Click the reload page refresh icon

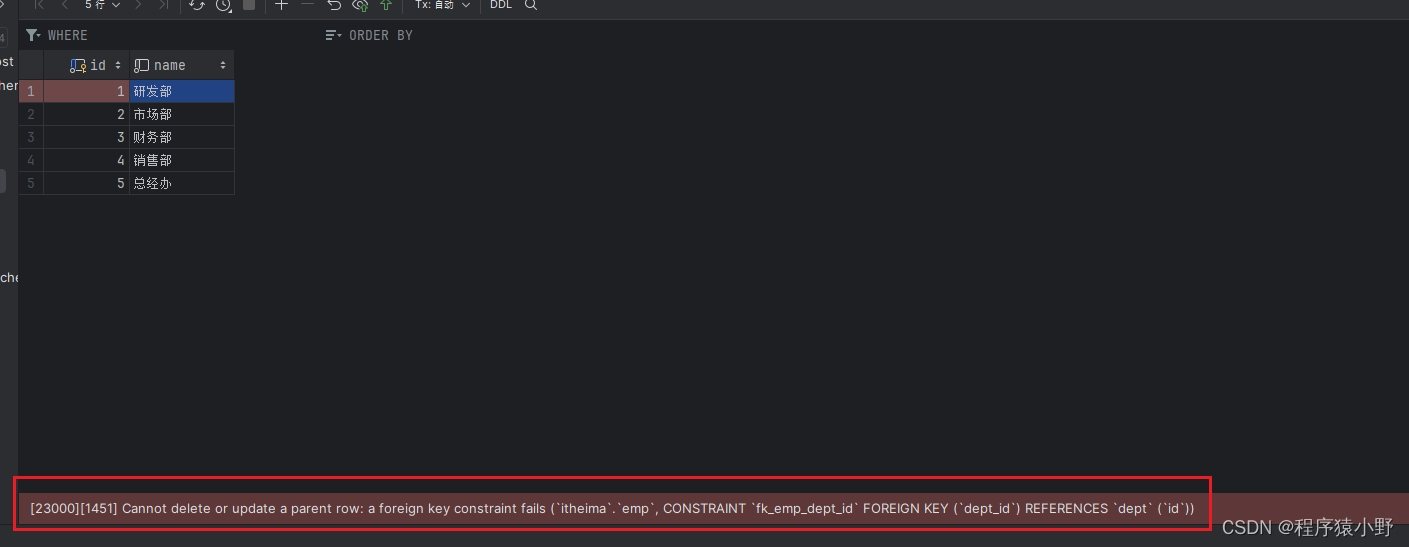[x=197, y=5]
